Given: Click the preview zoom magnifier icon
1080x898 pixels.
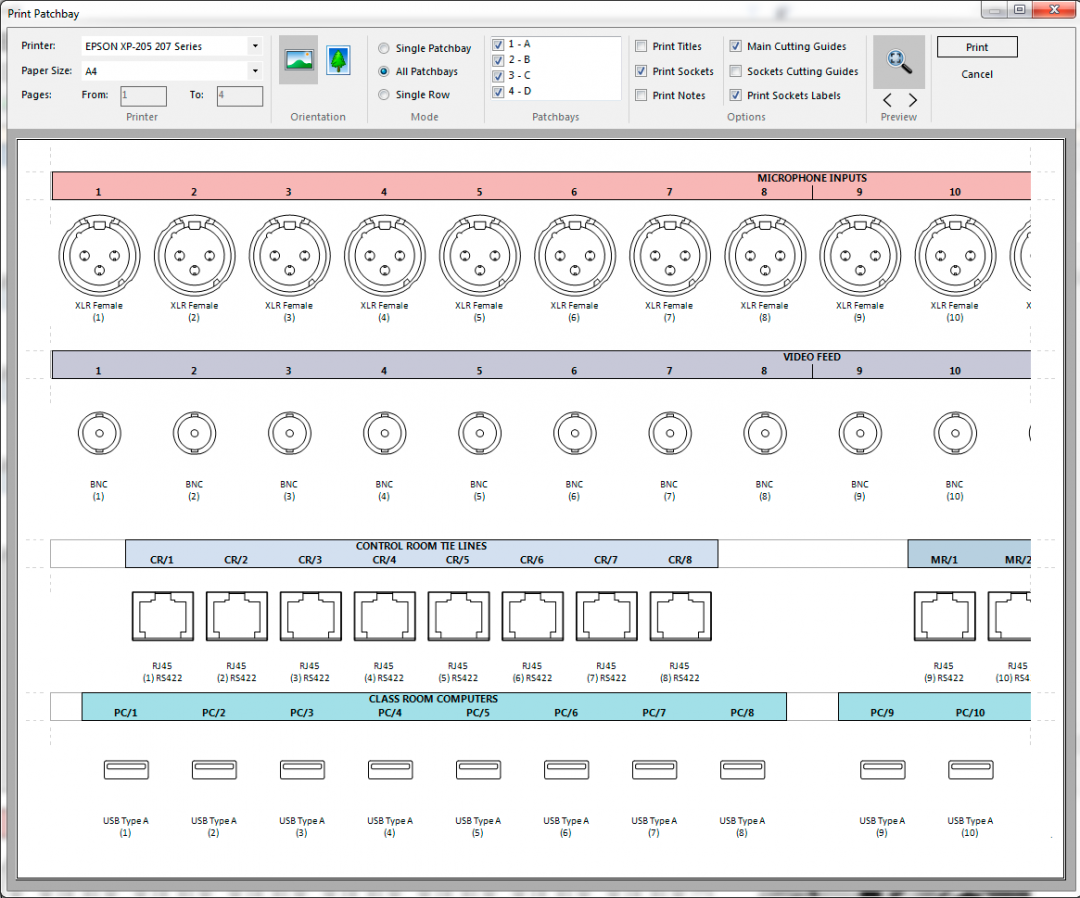Looking at the screenshot, I should 898,62.
